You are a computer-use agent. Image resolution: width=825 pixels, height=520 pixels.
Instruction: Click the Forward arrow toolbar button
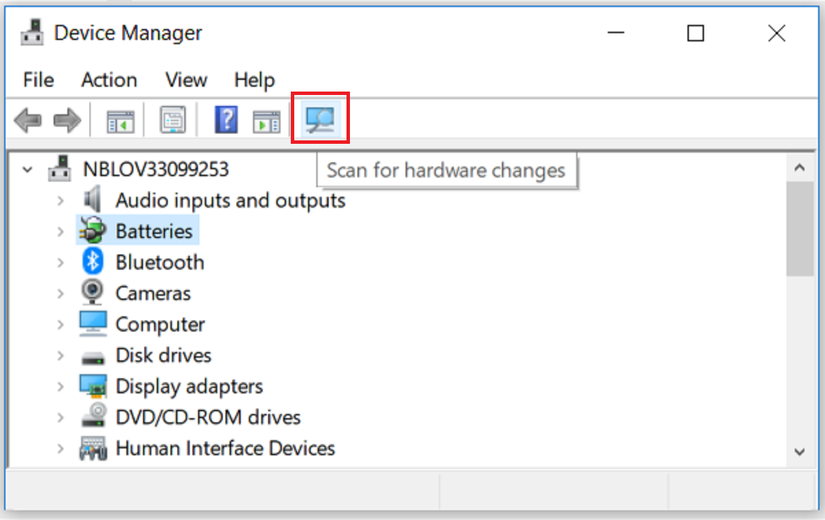pyautogui.click(x=67, y=120)
